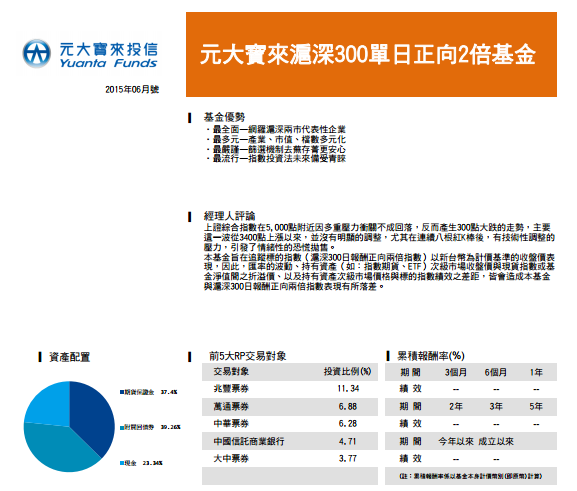Click the 元大寶來投信 company name text
The width and height of the screenshot is (577, 491).
[x=109, y=49]
